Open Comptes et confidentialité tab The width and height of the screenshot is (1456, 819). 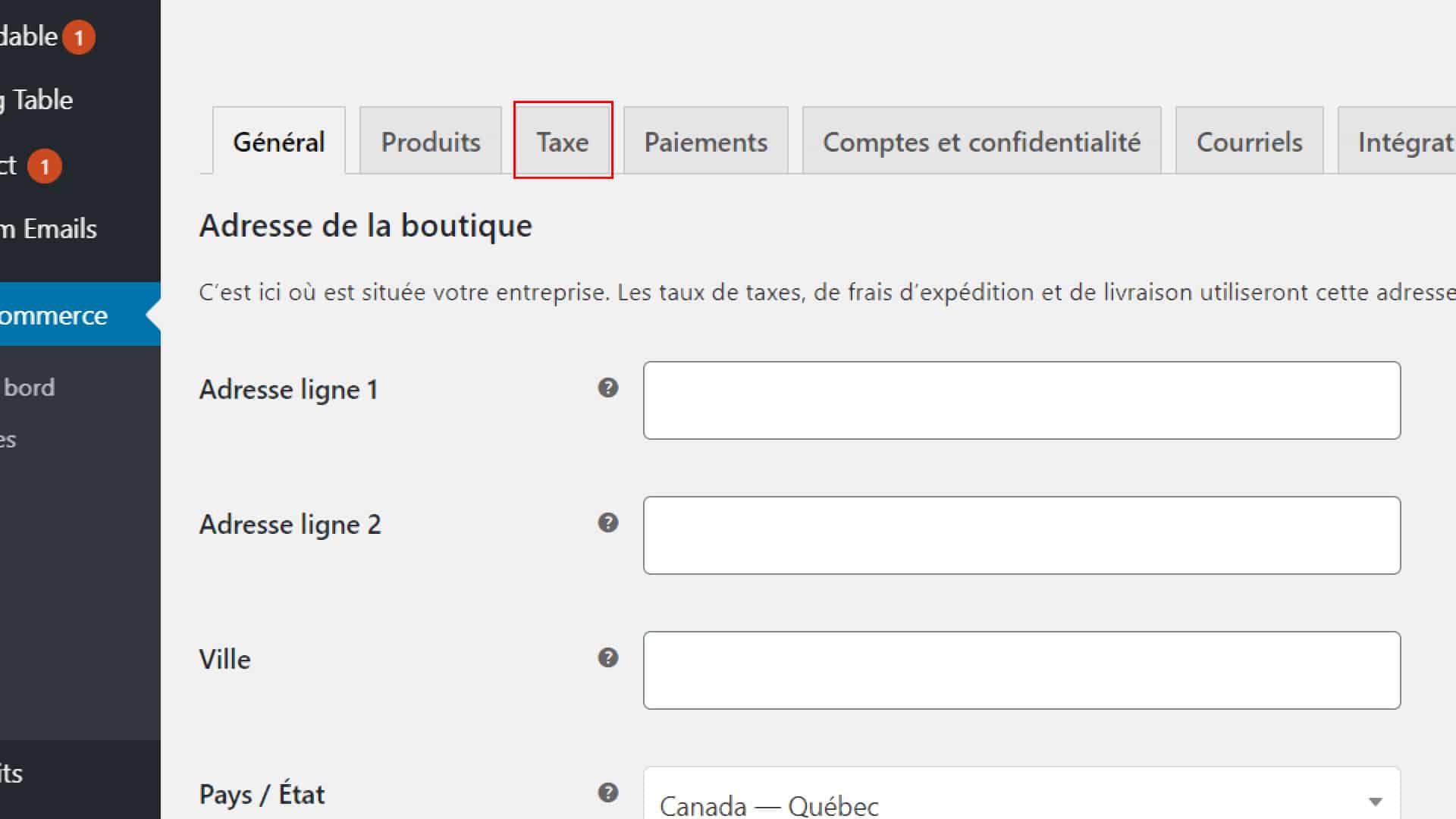click(982, 141)
